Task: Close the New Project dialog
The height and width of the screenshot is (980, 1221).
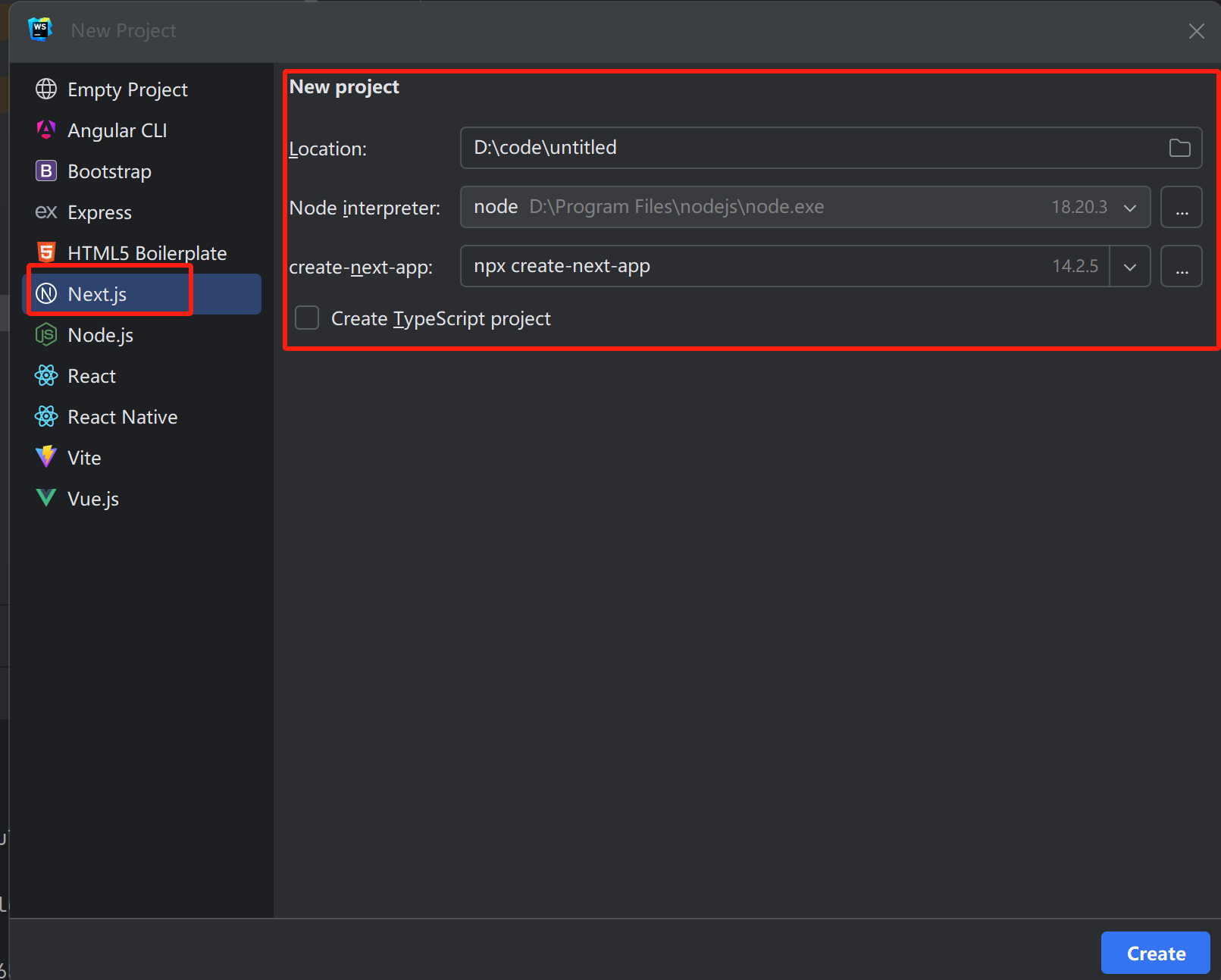Action: point(1197,31)
